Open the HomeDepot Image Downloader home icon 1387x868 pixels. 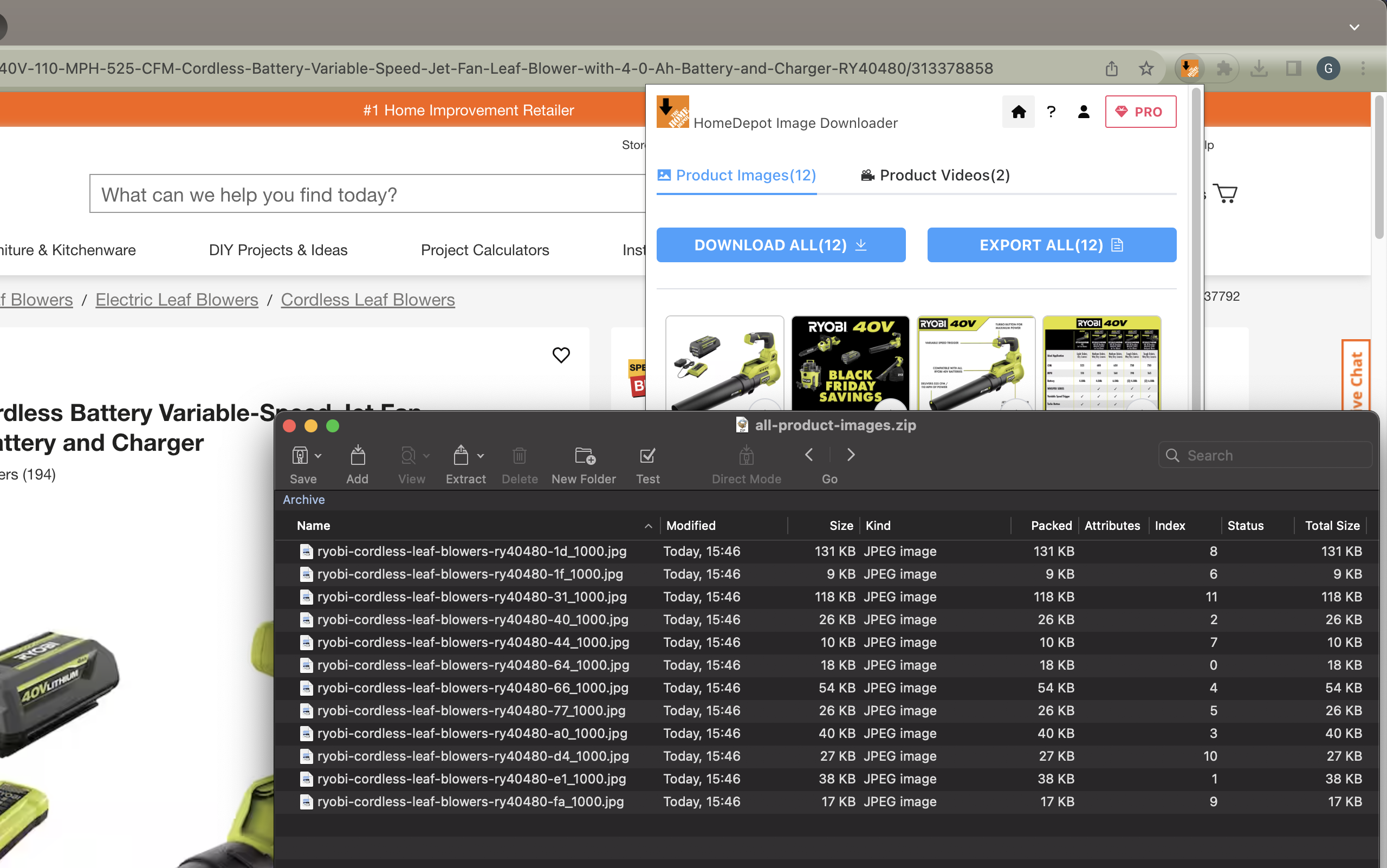click(x=1018, y=112)
